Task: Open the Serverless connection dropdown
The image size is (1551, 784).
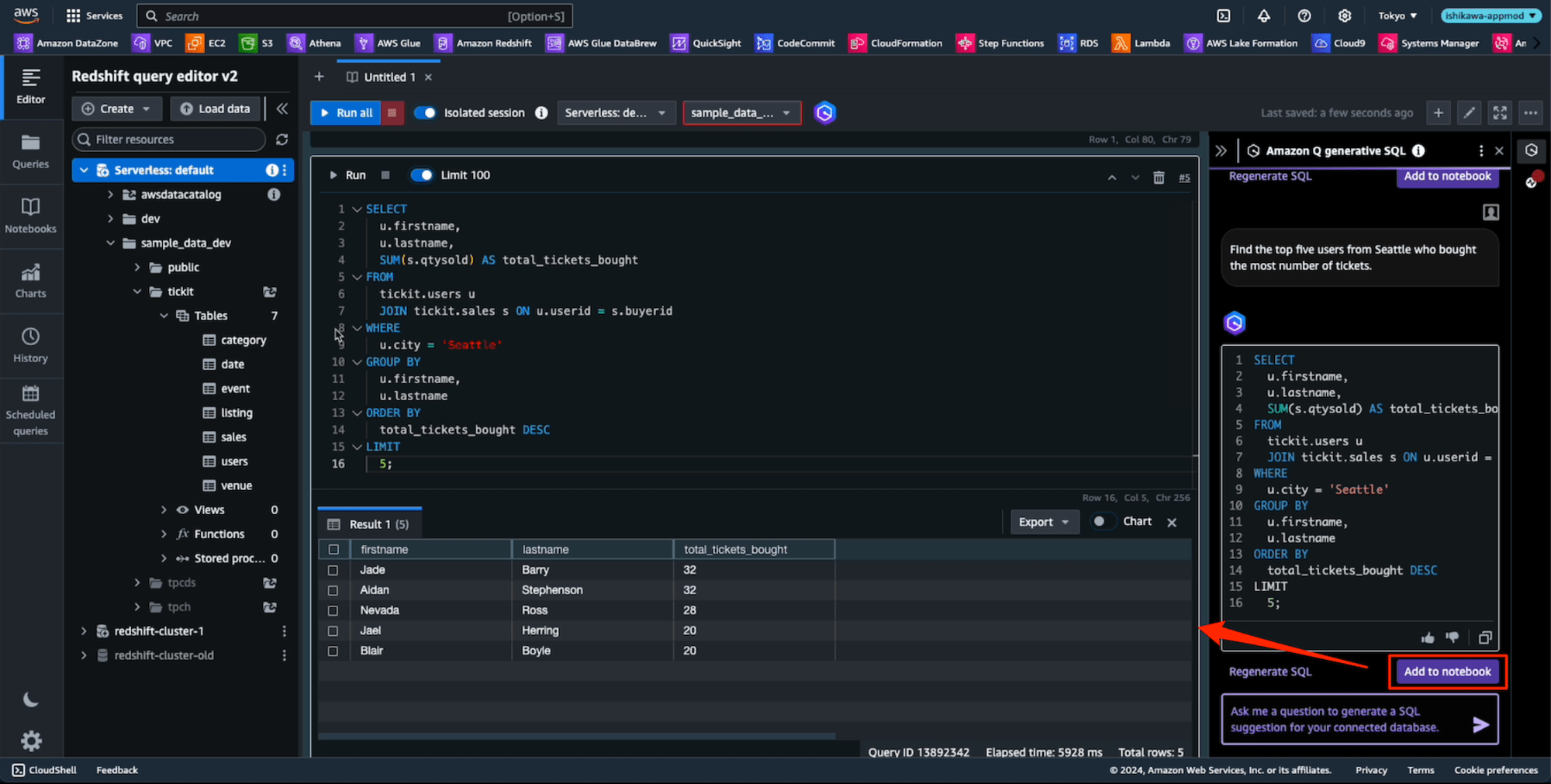Action: click(x=616, y=112)
